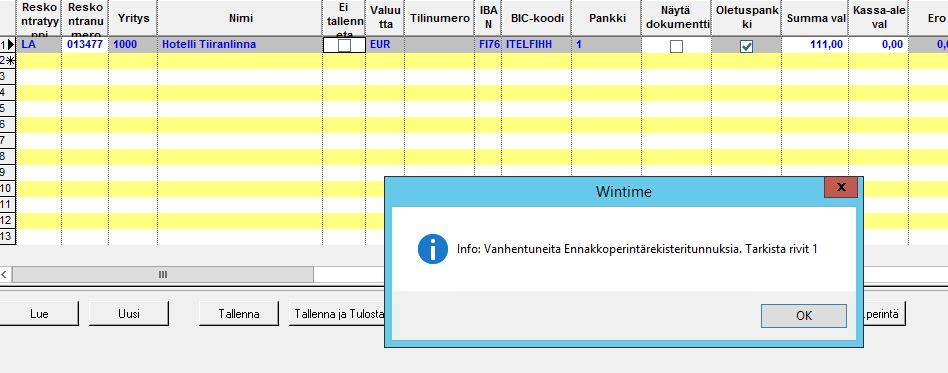The image size is (948, 373).
Task: Click the Nimi column header
Action: point(241,18)
